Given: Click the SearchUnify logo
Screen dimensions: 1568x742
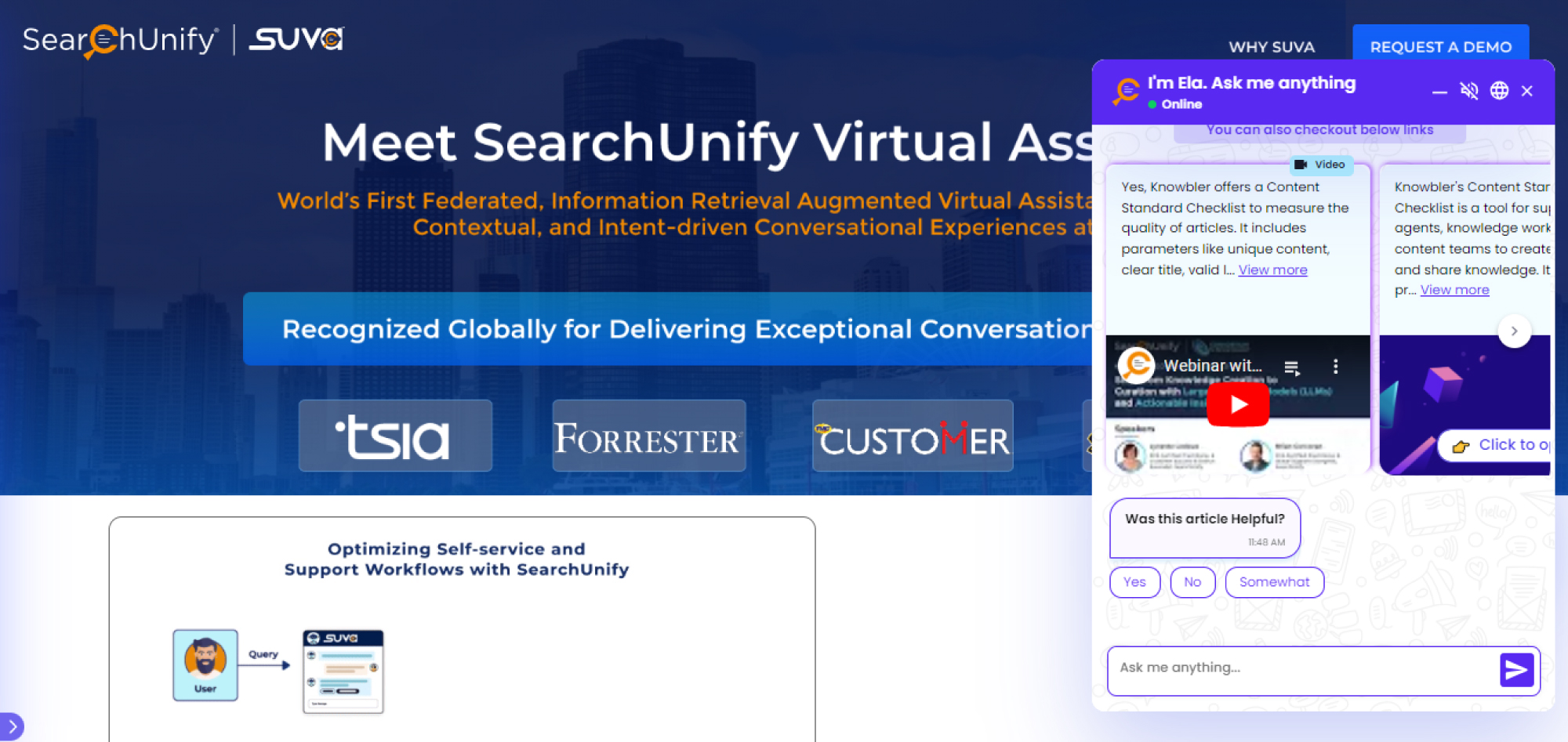Looking at the screenshot, I should (x=120, y=40).
